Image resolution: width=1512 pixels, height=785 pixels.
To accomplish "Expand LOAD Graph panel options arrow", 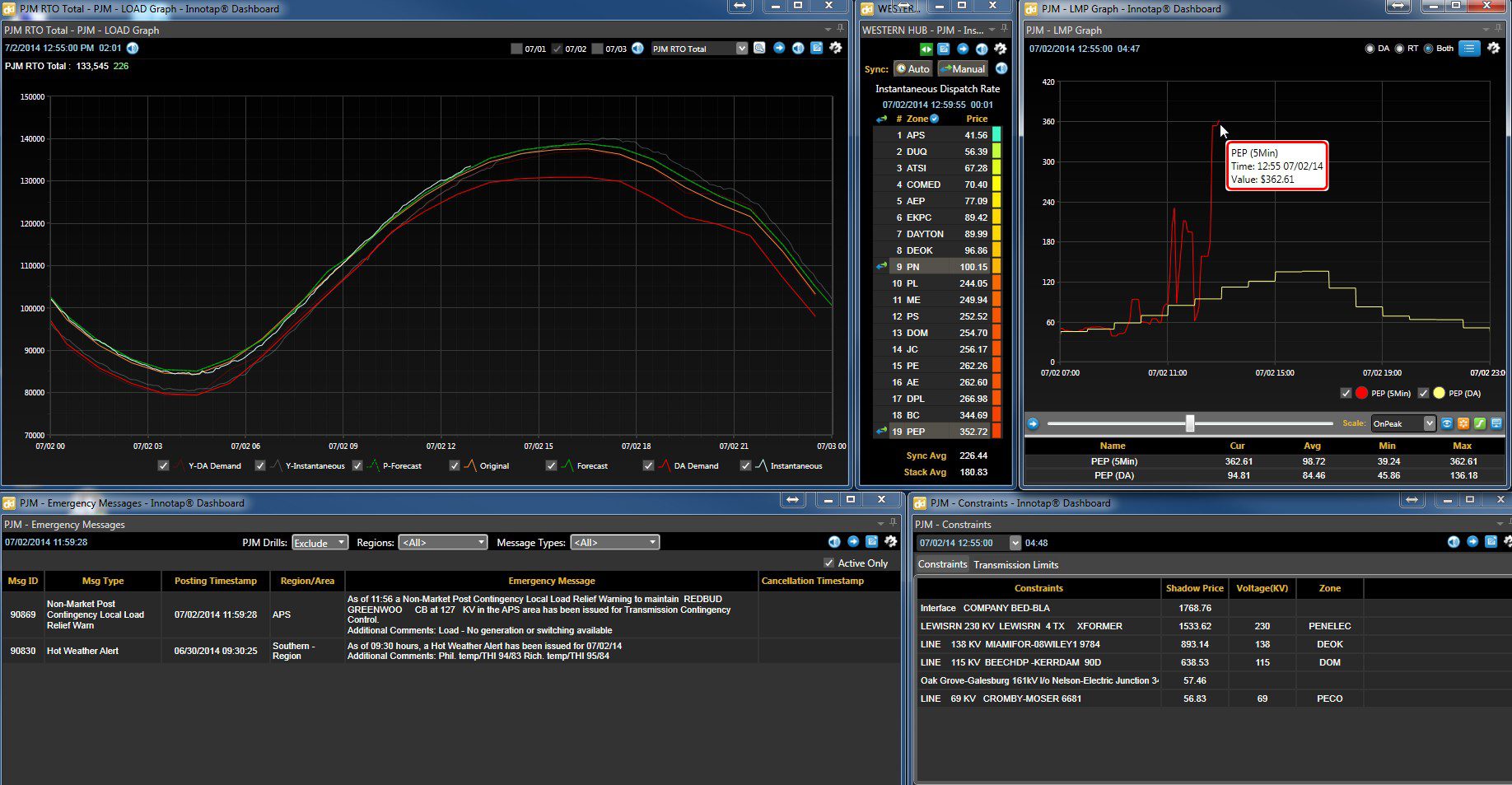I will 828,30.
